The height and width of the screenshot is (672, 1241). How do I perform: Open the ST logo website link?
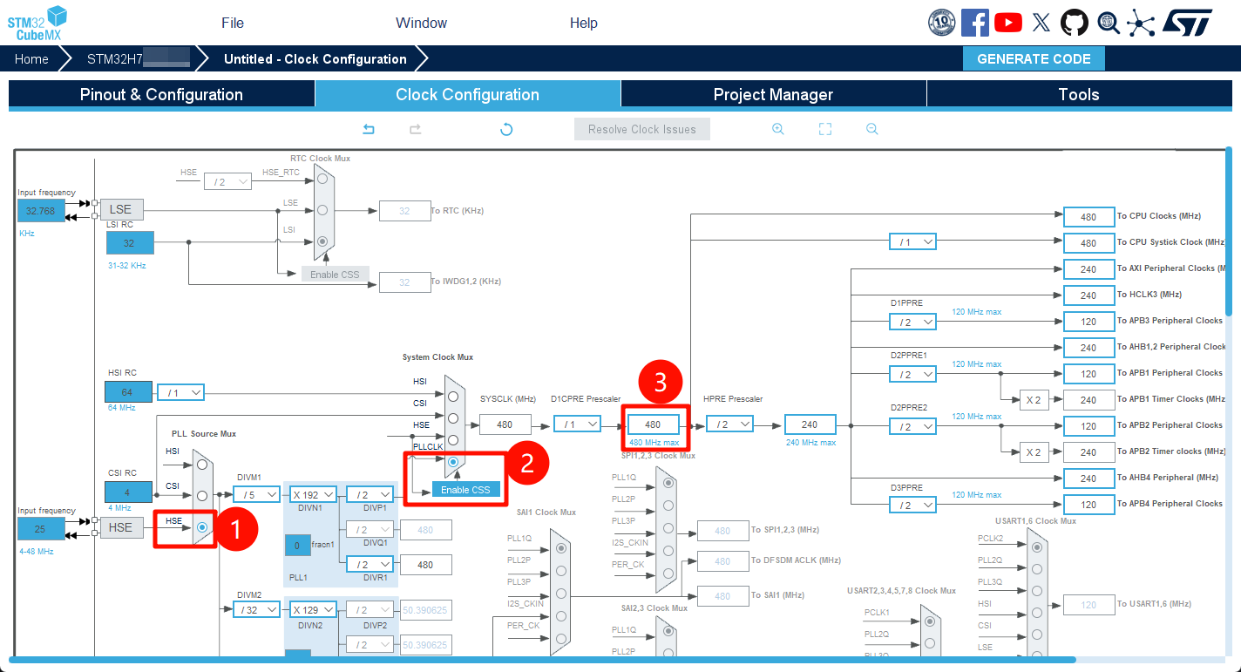pos(1189,22)
